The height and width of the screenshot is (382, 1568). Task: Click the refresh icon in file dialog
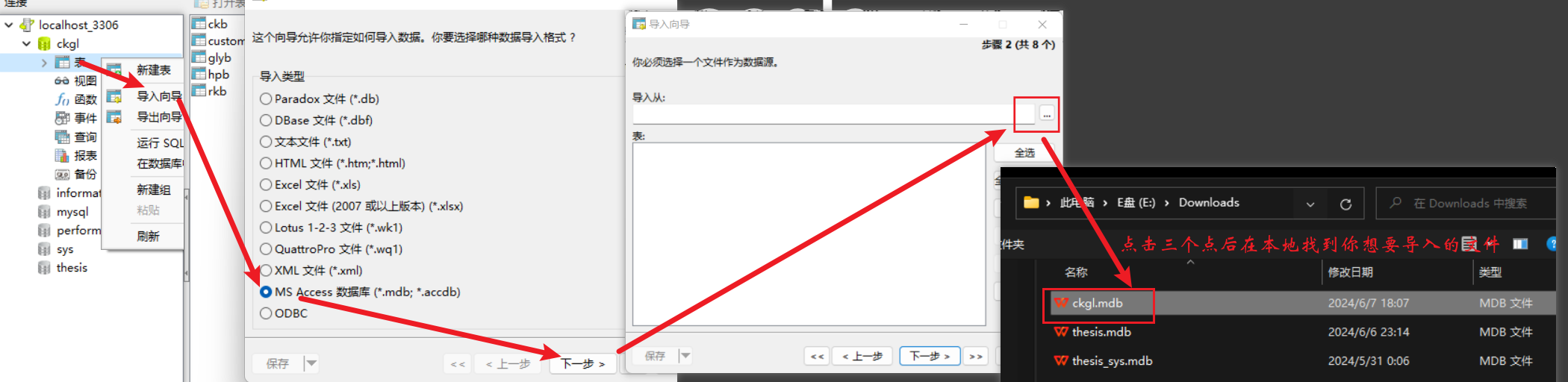1345,204
